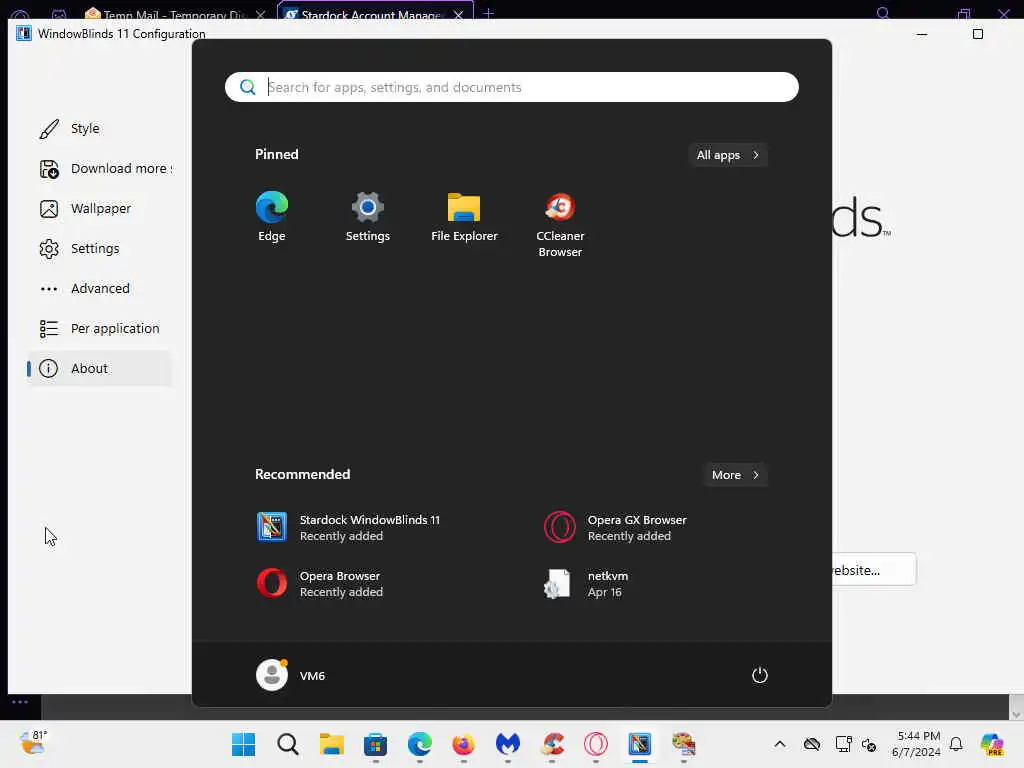The image size is (1024, 768).
Task: Open weather widget showing 81°
Action: (33, 743)
